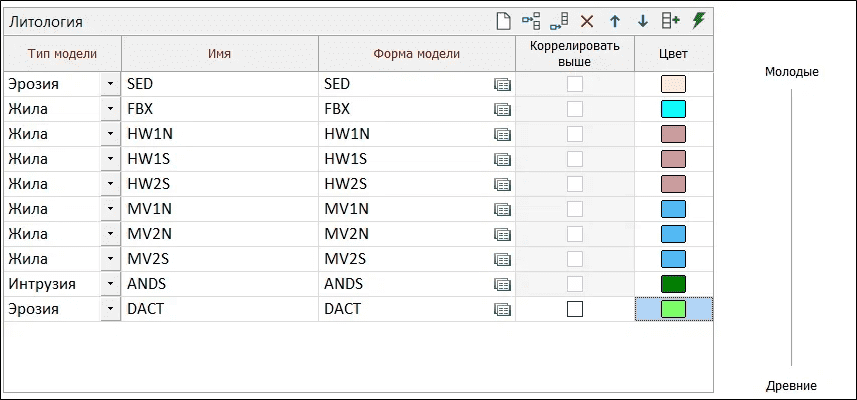Open model type dropdown for ANDS row

coord(110,284)
